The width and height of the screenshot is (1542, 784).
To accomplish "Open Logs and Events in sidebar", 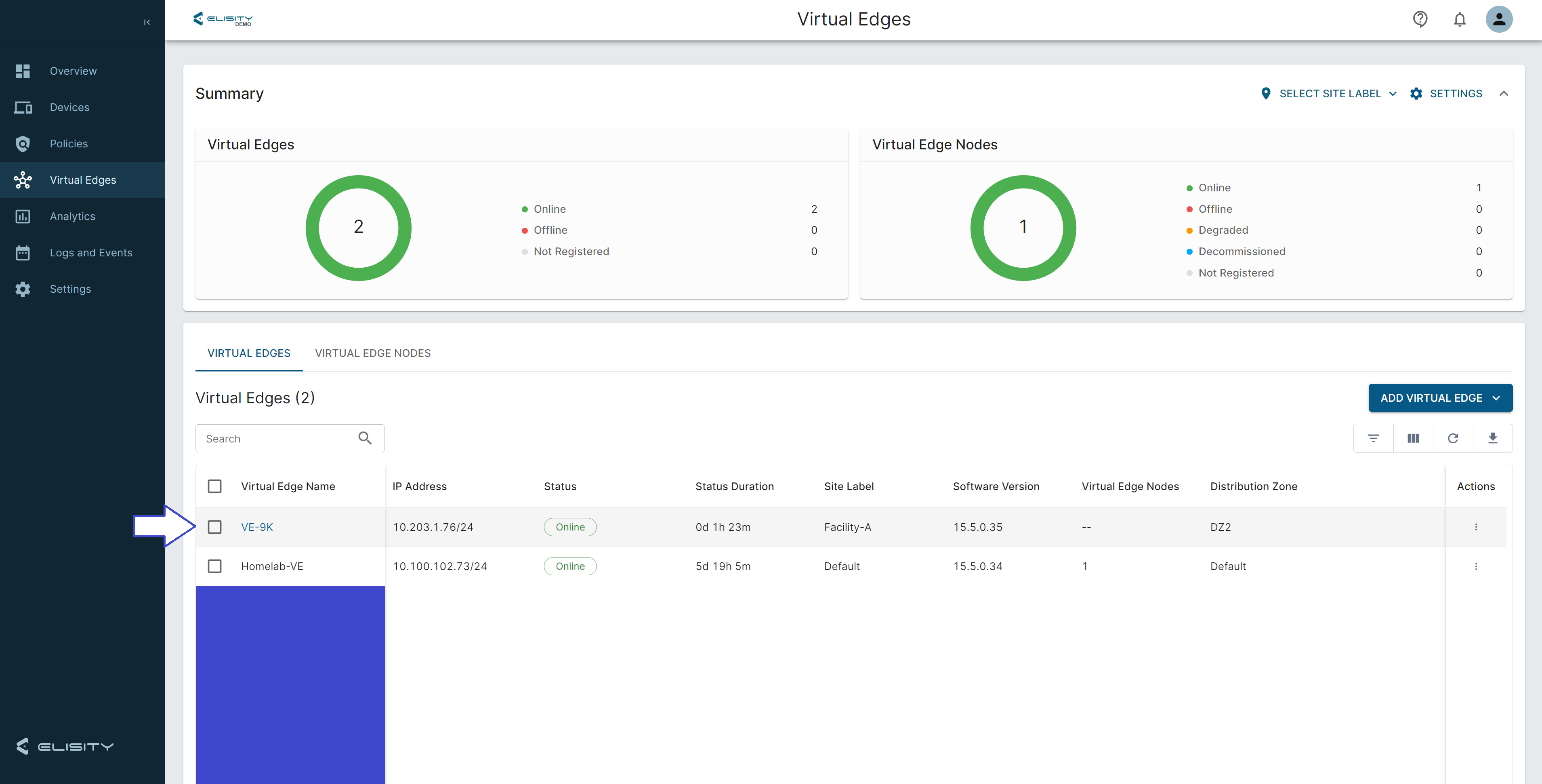I will (90, 253).
